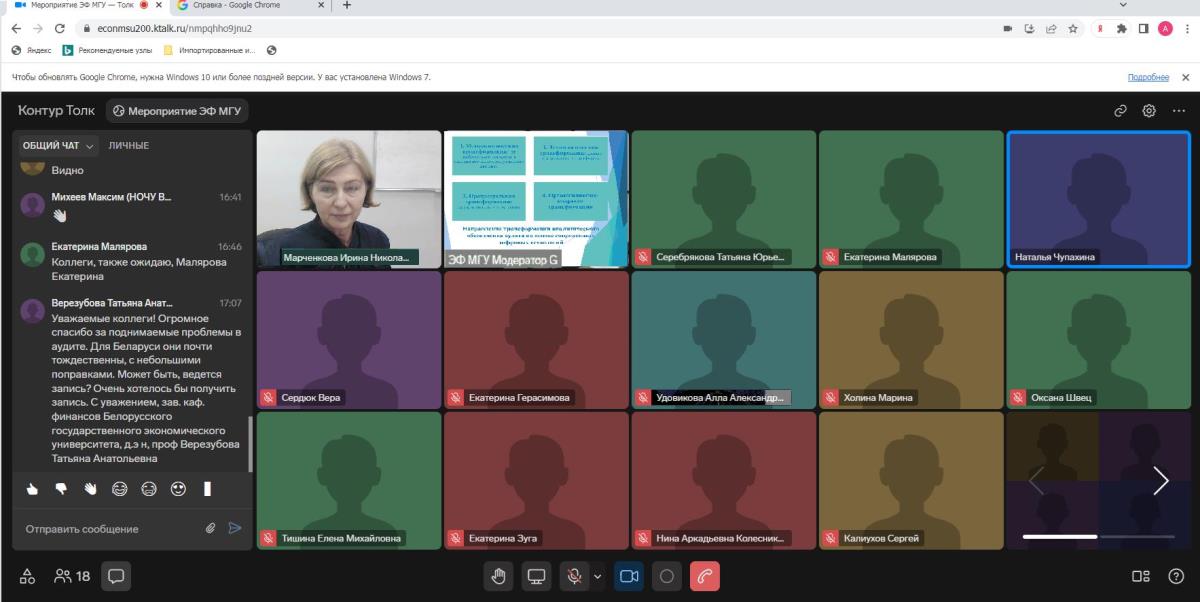This screenshot has height=602, width=1200.
Task: Copy the meeting link via chain icon
Action: click(x=1121, y=111)
